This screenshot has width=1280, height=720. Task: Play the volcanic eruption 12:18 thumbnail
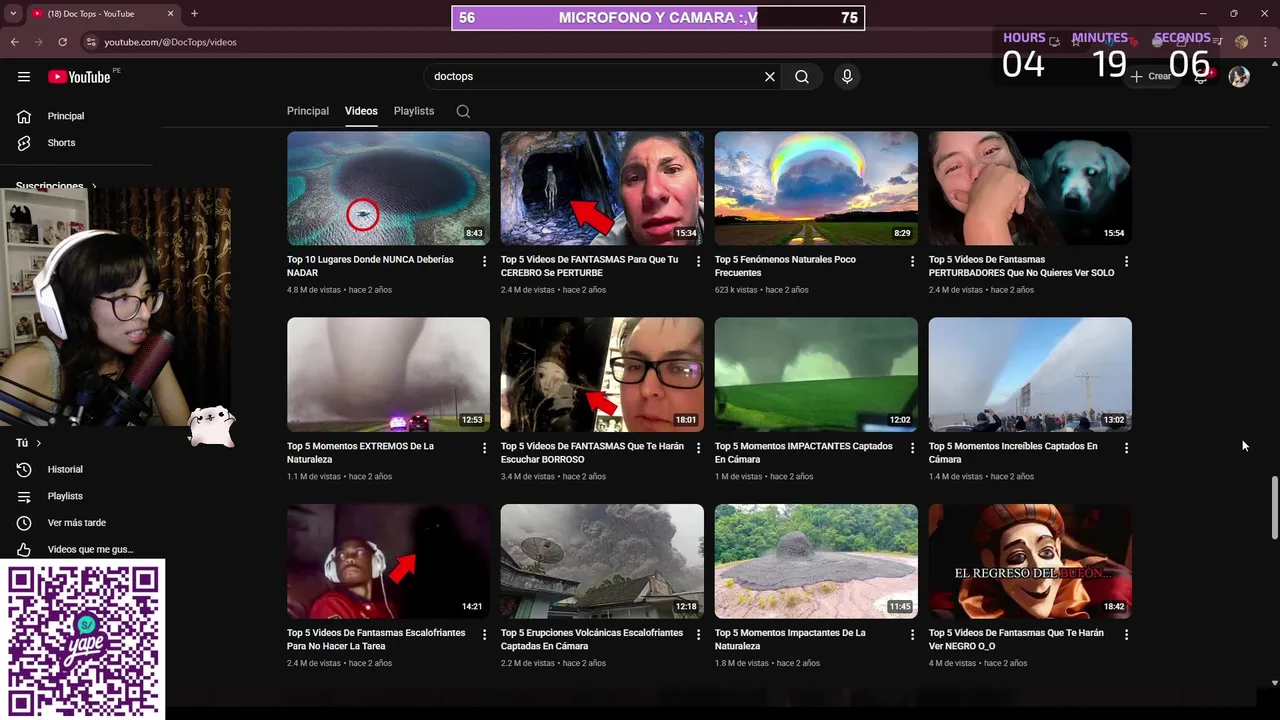pos(602,561)
